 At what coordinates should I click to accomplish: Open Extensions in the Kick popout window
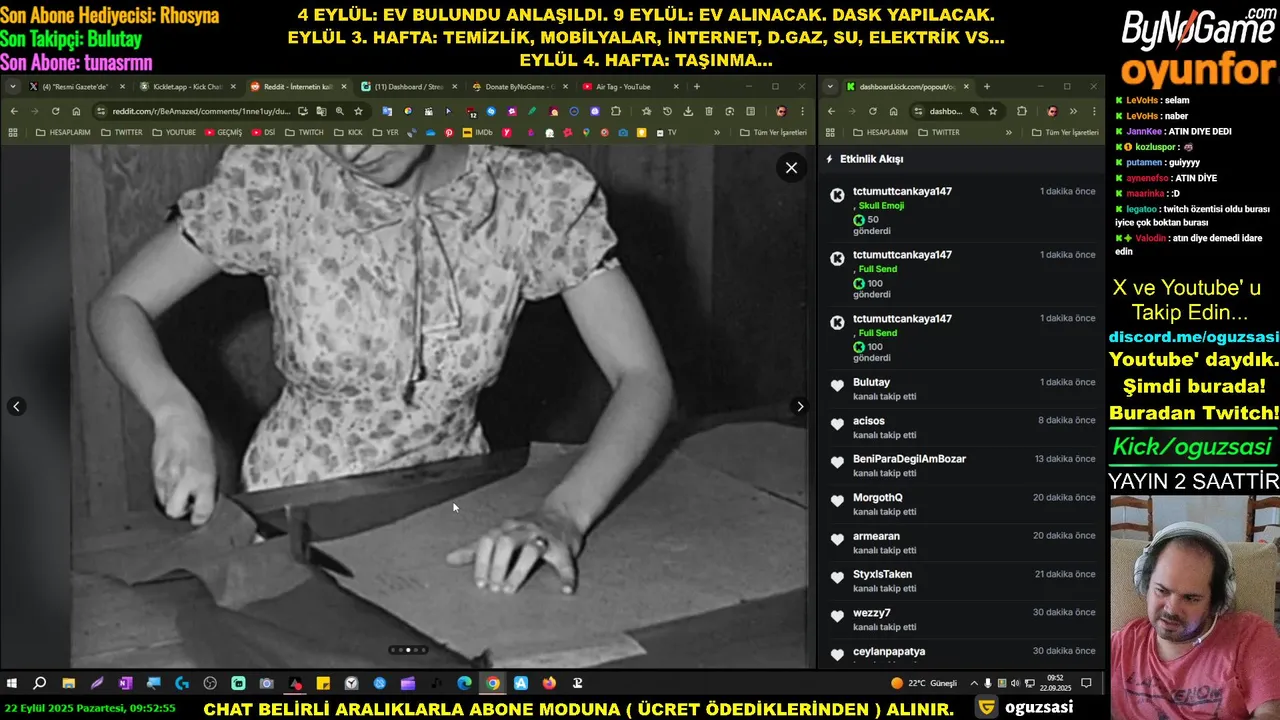tap(1022, 111)
